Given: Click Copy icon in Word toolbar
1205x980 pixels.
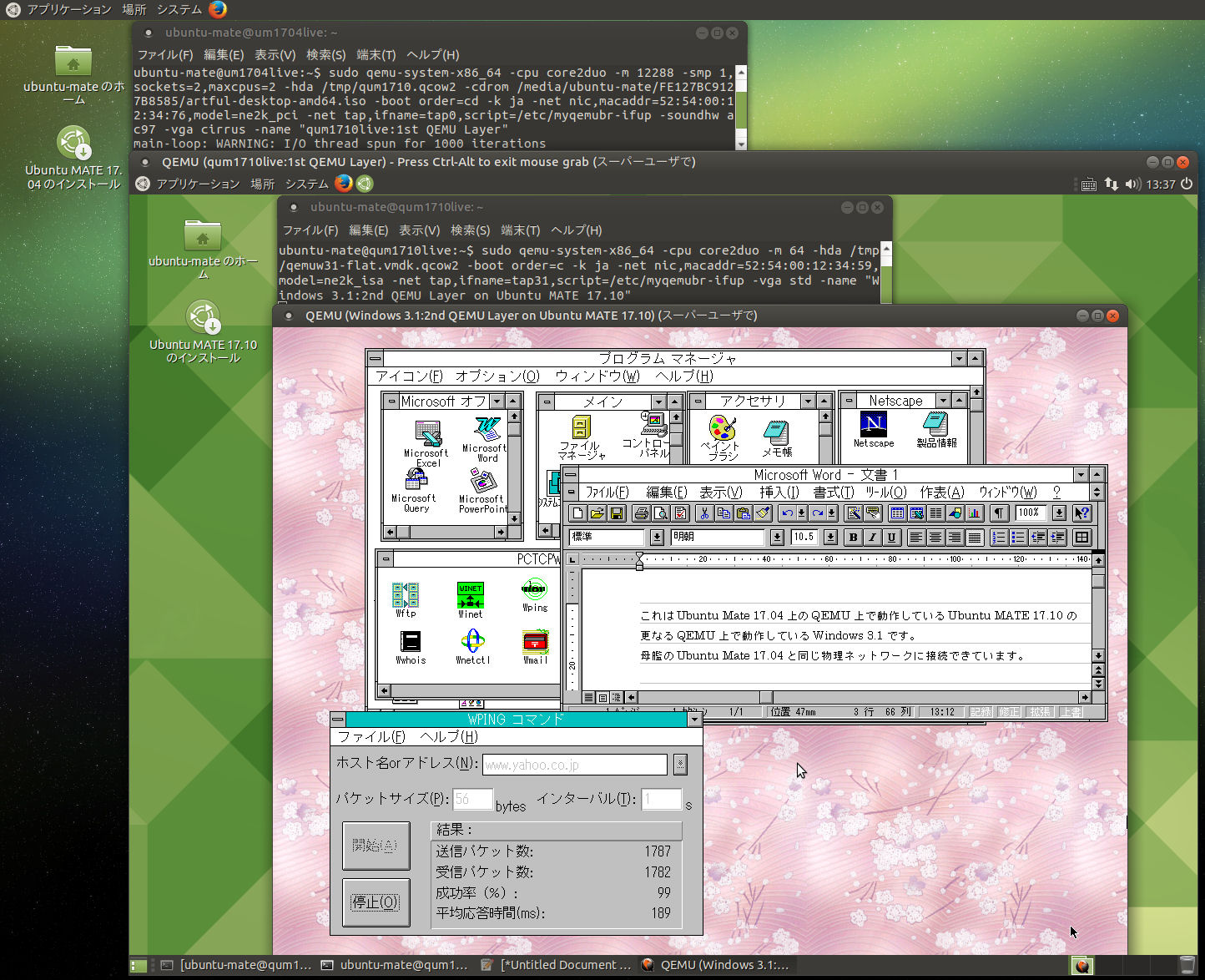Looking at the screenshot, I should (x=724, y=513).
